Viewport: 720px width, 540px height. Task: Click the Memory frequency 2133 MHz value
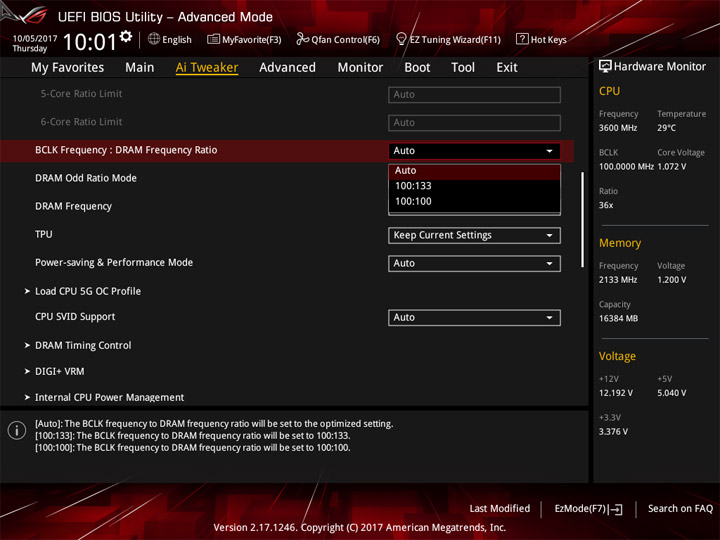point(618,280)
